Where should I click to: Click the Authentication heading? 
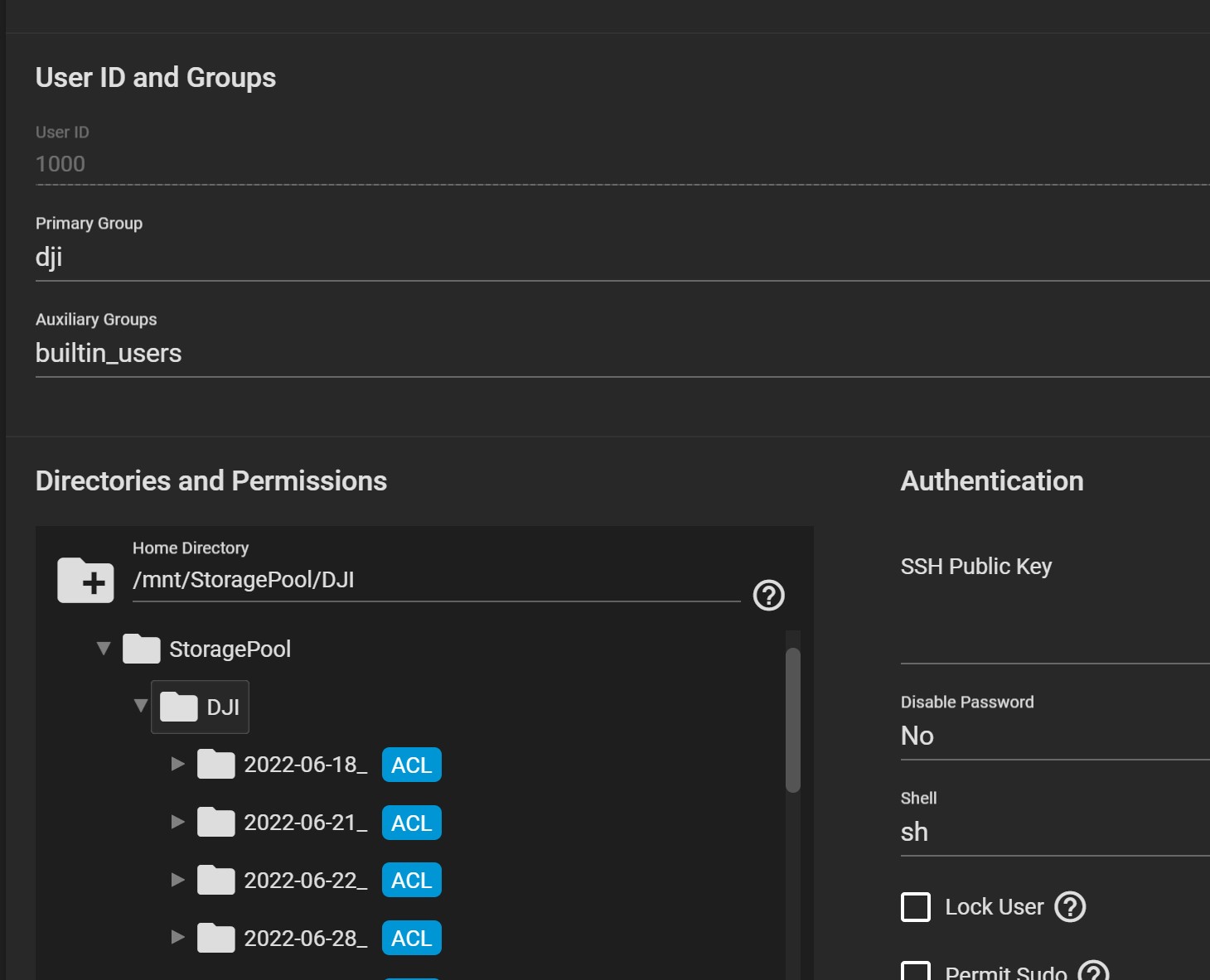[x=992, y=481]
